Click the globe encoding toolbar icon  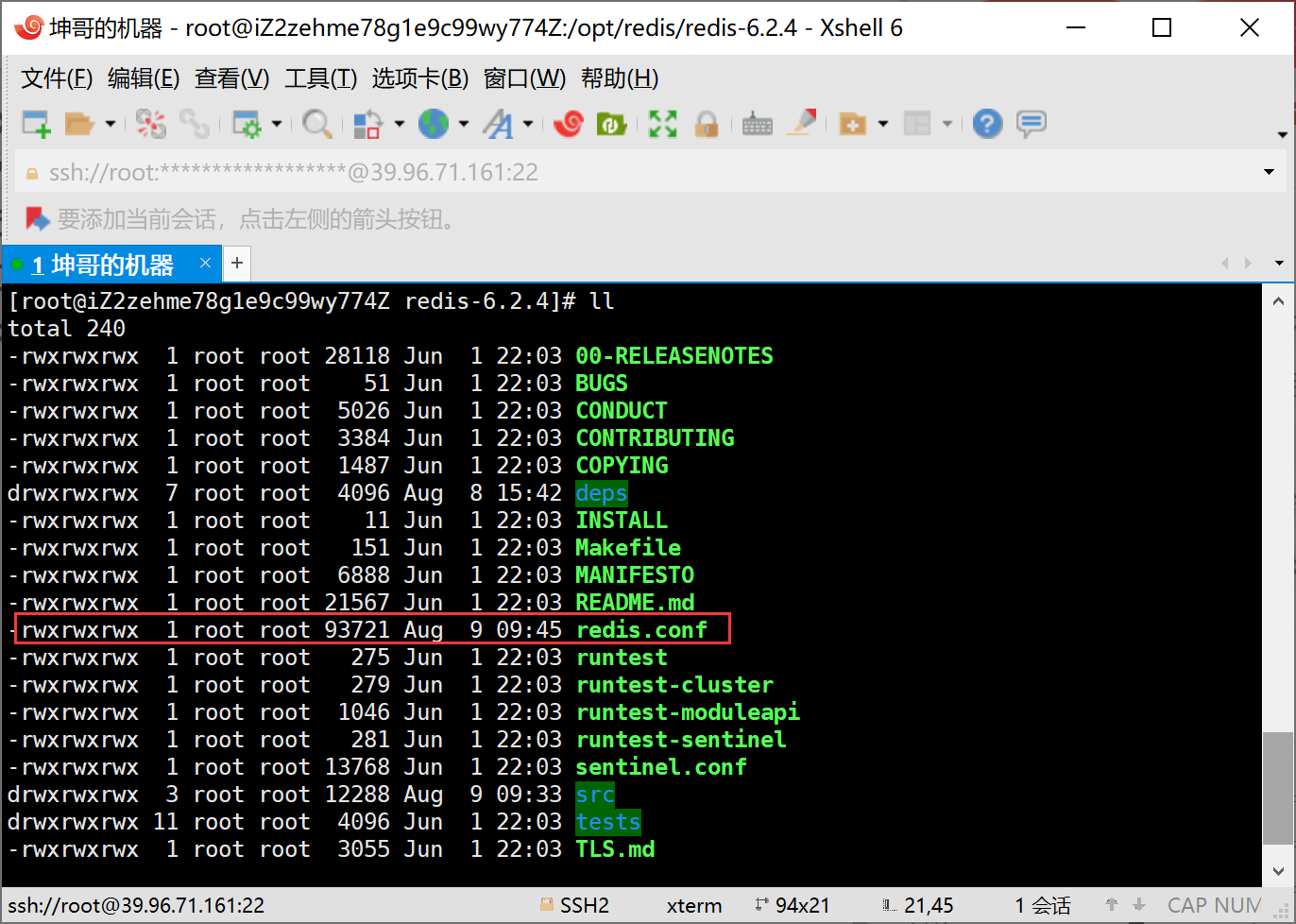433,124
